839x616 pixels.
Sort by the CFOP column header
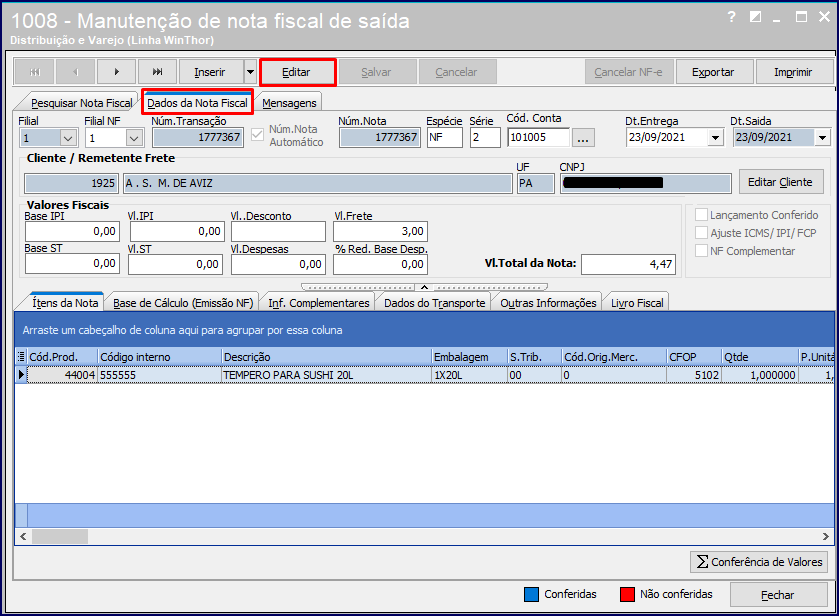694,356
